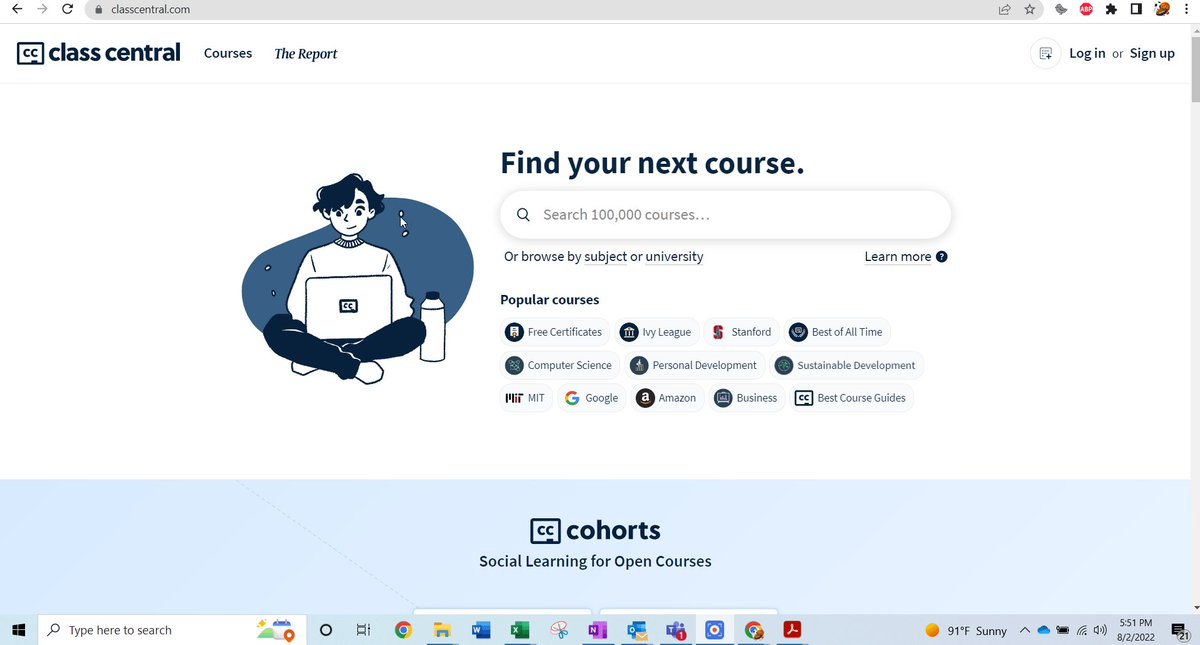
Task: Click the lock icon in the address bar
Action: coord(98,10)
